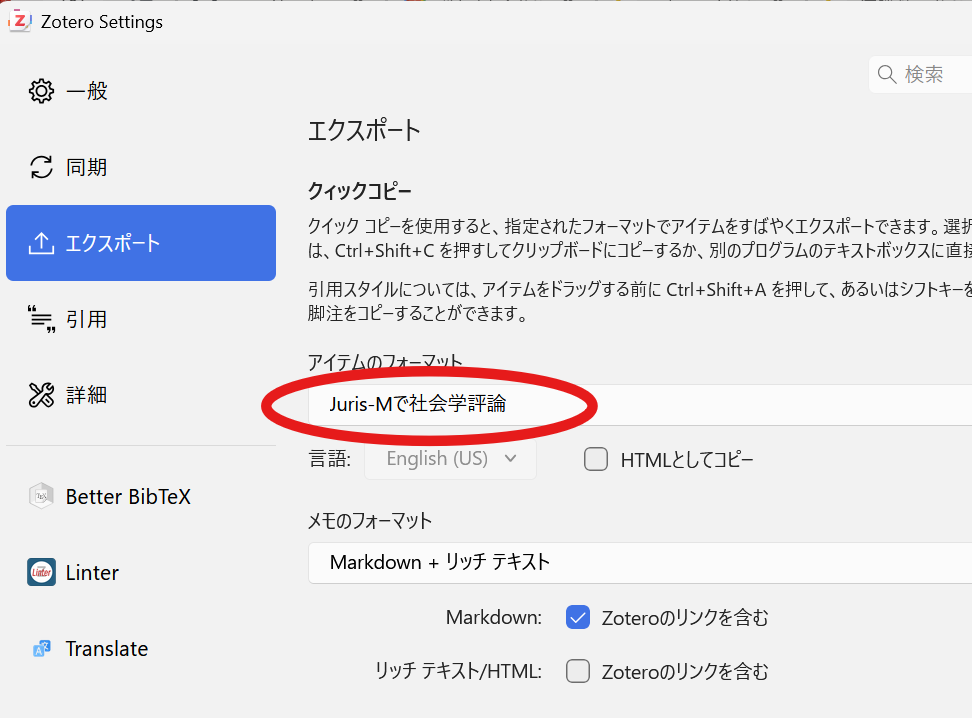Click the general settings gear icon

point(42,91)
